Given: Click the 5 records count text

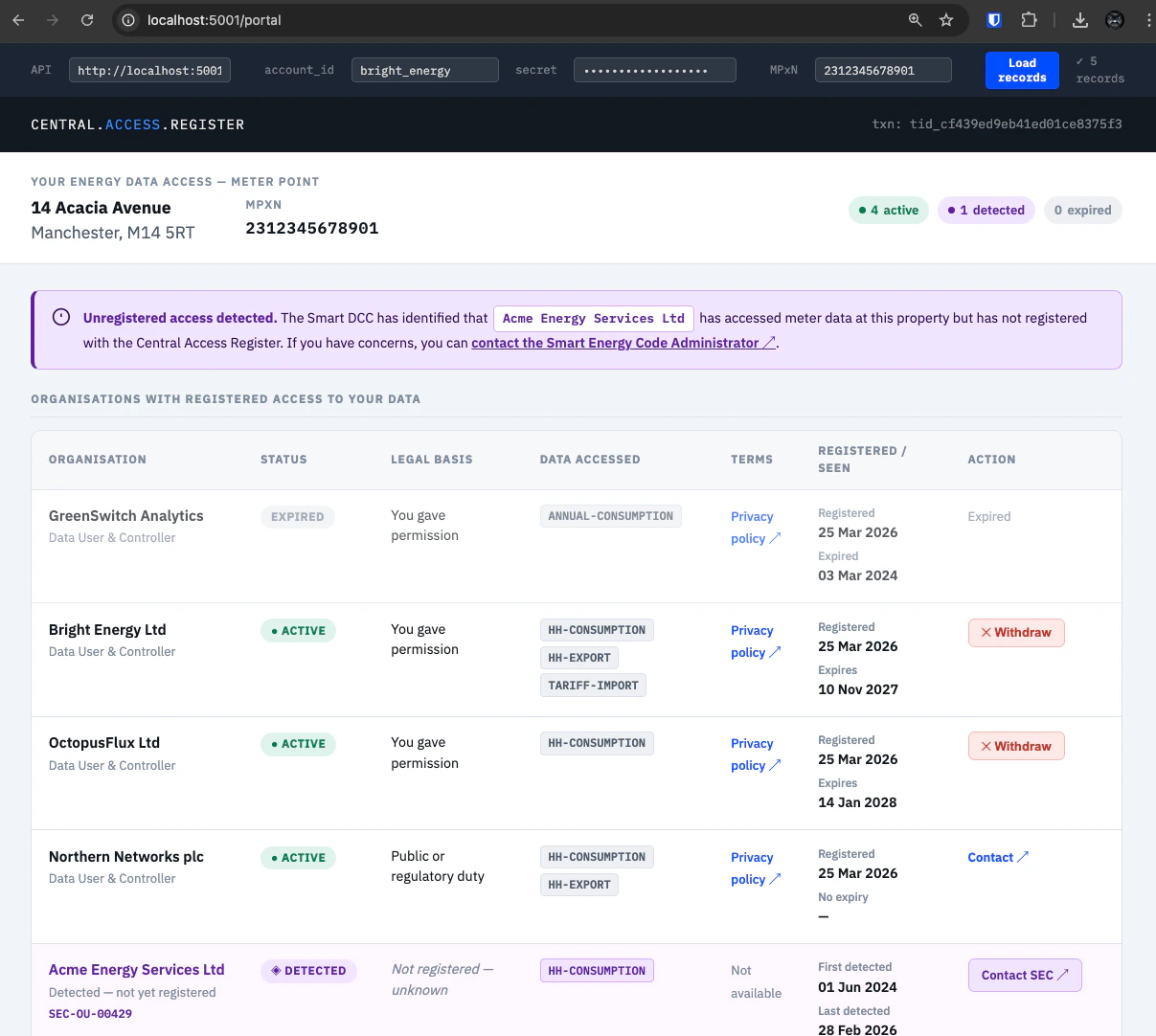Looking at the screenshot, I should pos(1099,70).
